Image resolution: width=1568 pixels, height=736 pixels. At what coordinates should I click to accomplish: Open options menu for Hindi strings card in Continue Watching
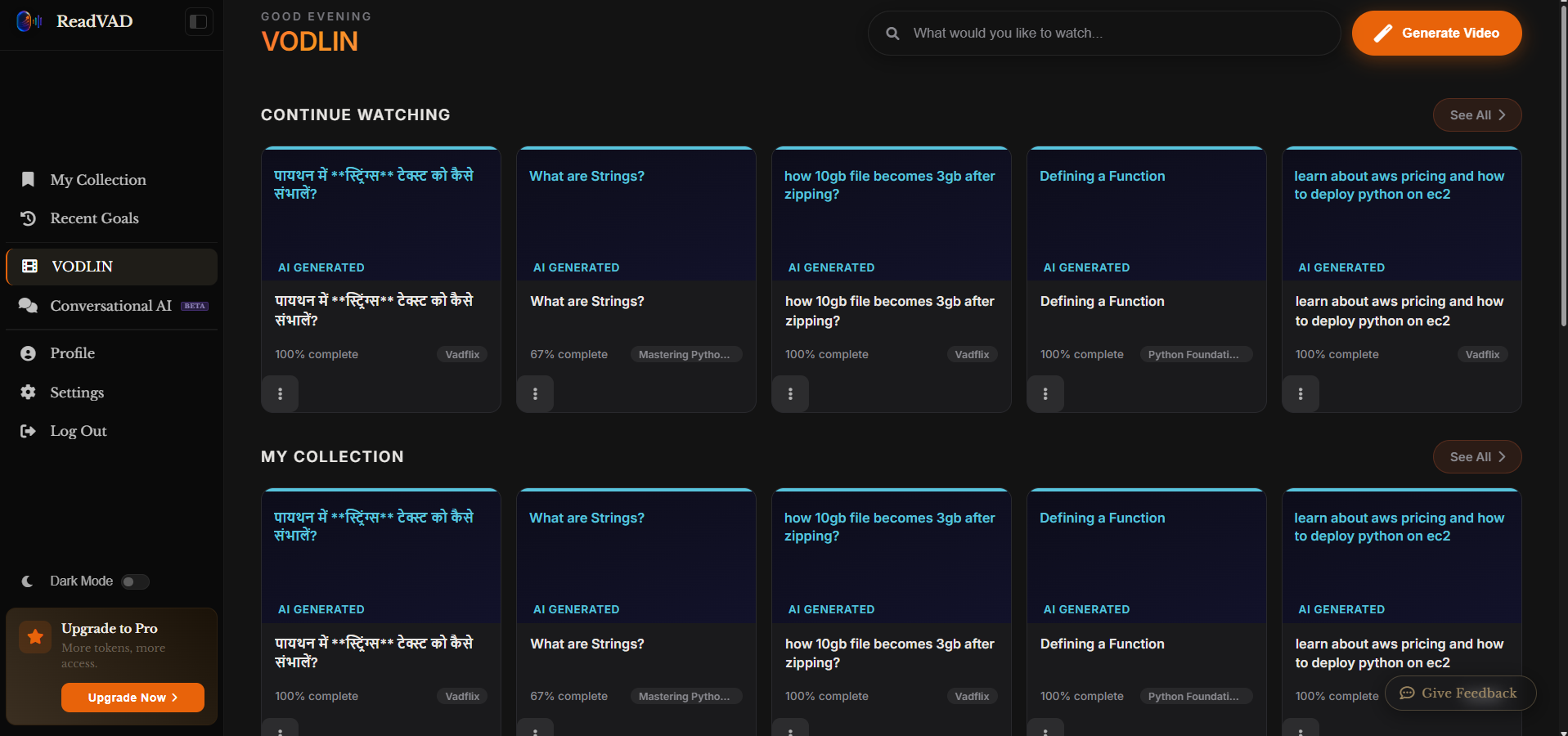(280, 393)
